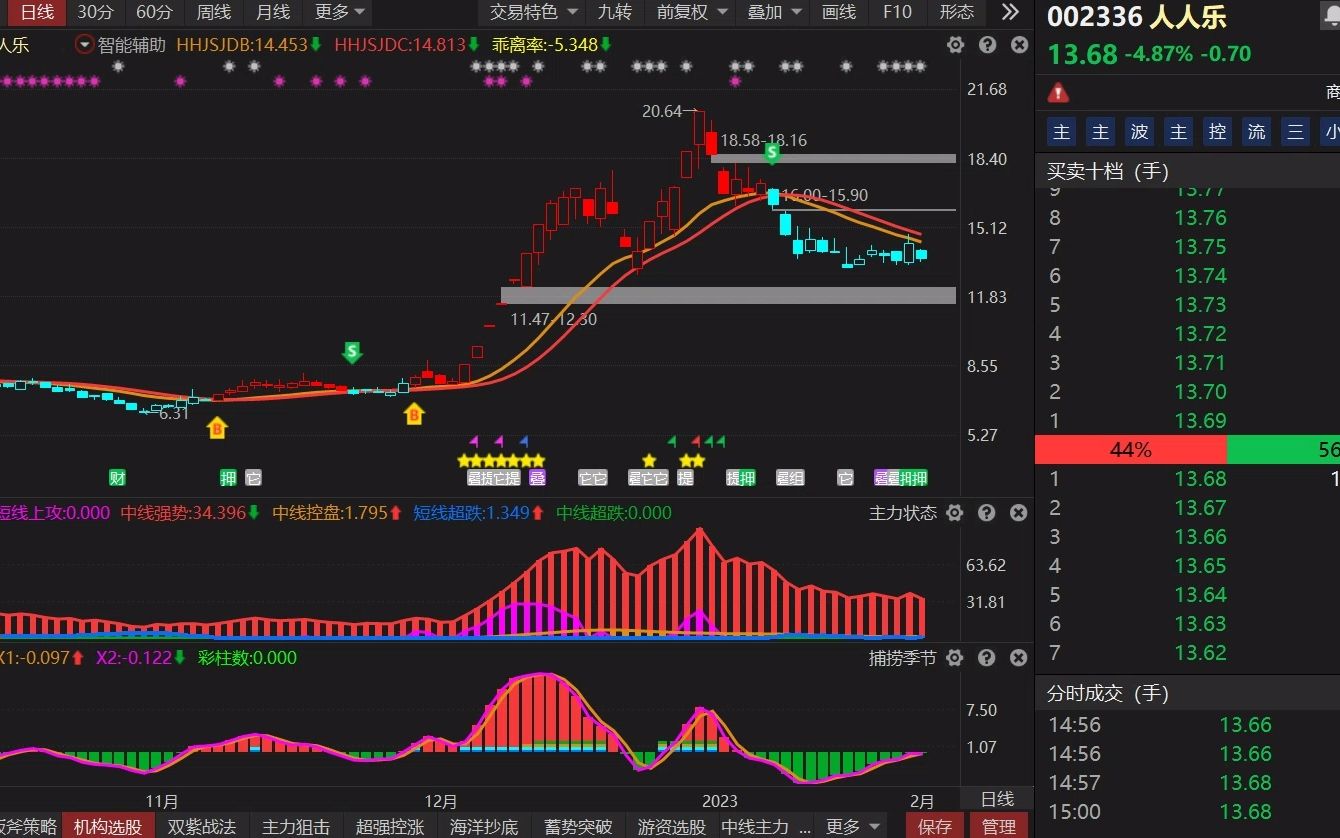This screenshot has height=838, width=1340.
Task: Click the yellow B buy marker in early December
Action: click(x=414, y=413)
